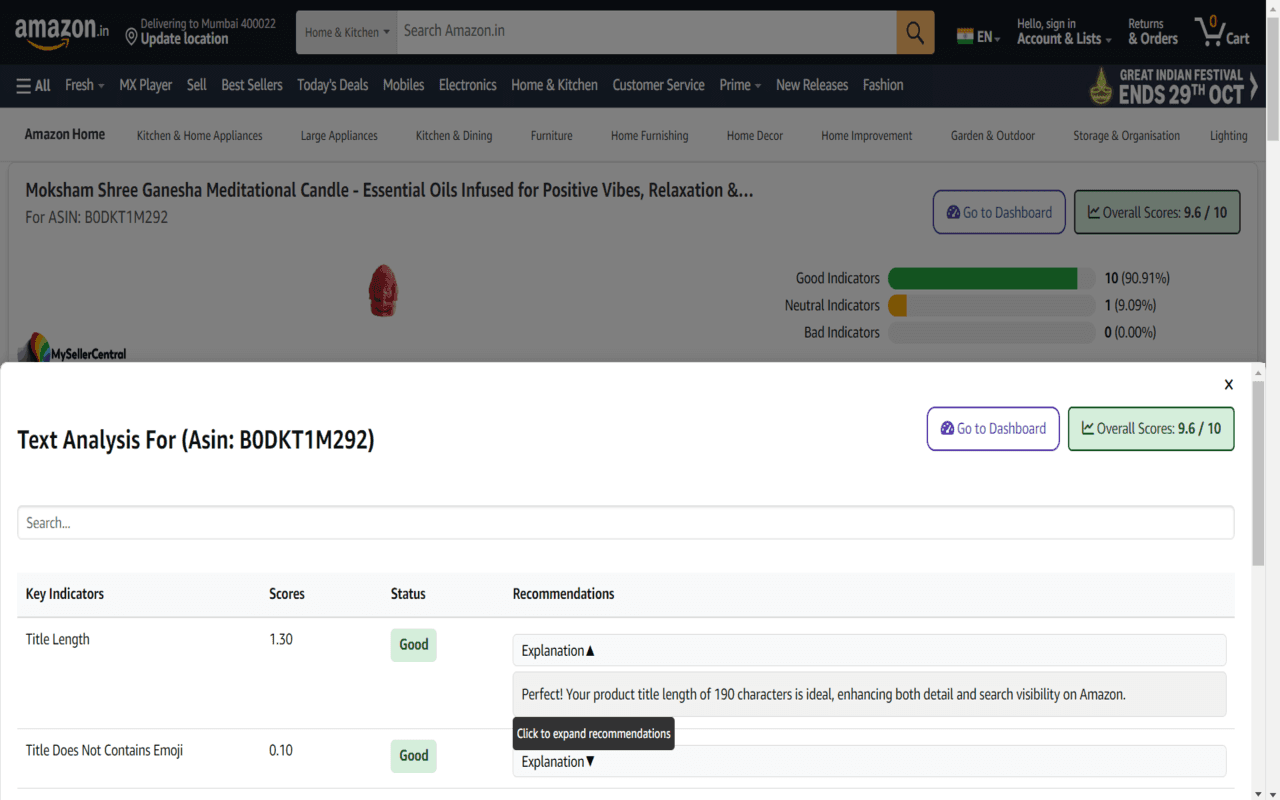Open New Releases nav link

click(812, 85)
